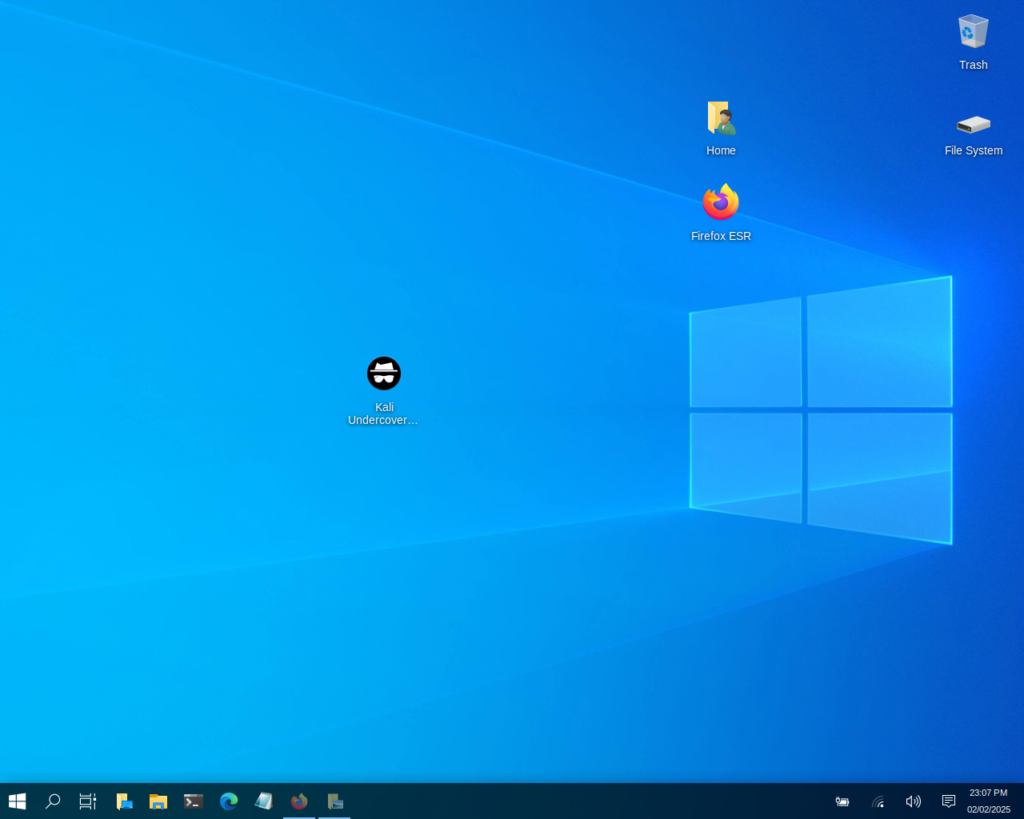Click the "File System" label text

973,150
